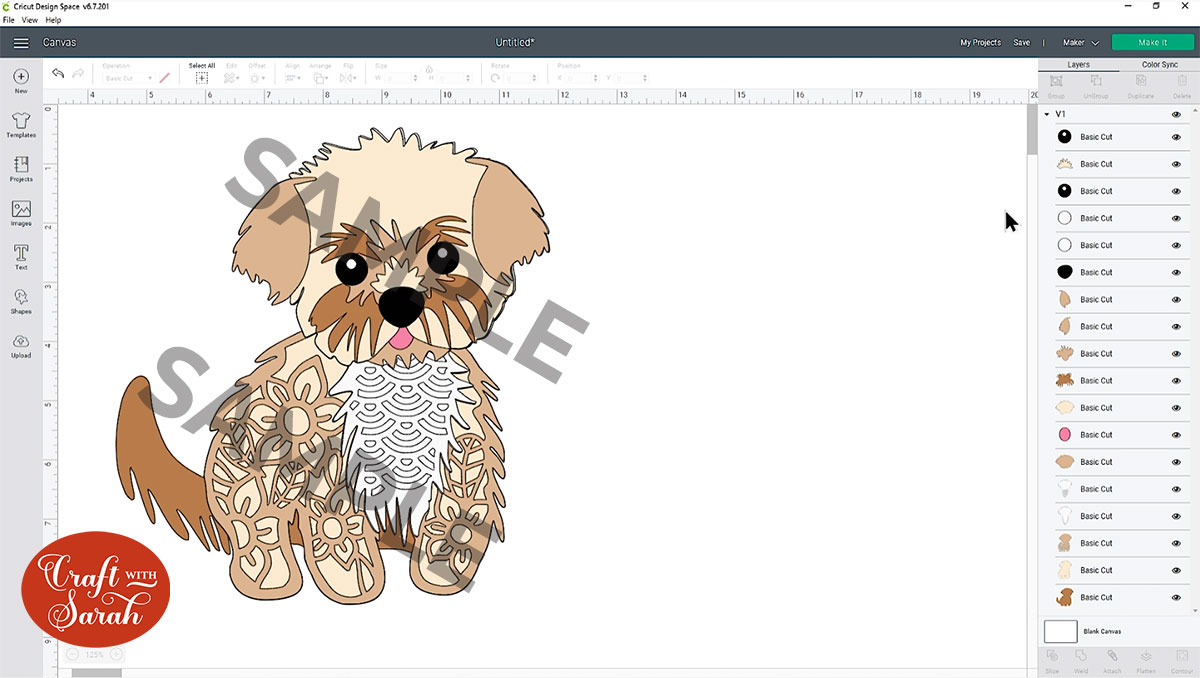Screen dimensions: 1200x678
Task: Switch to the Color Sync tab
Action: [1160, 65]
